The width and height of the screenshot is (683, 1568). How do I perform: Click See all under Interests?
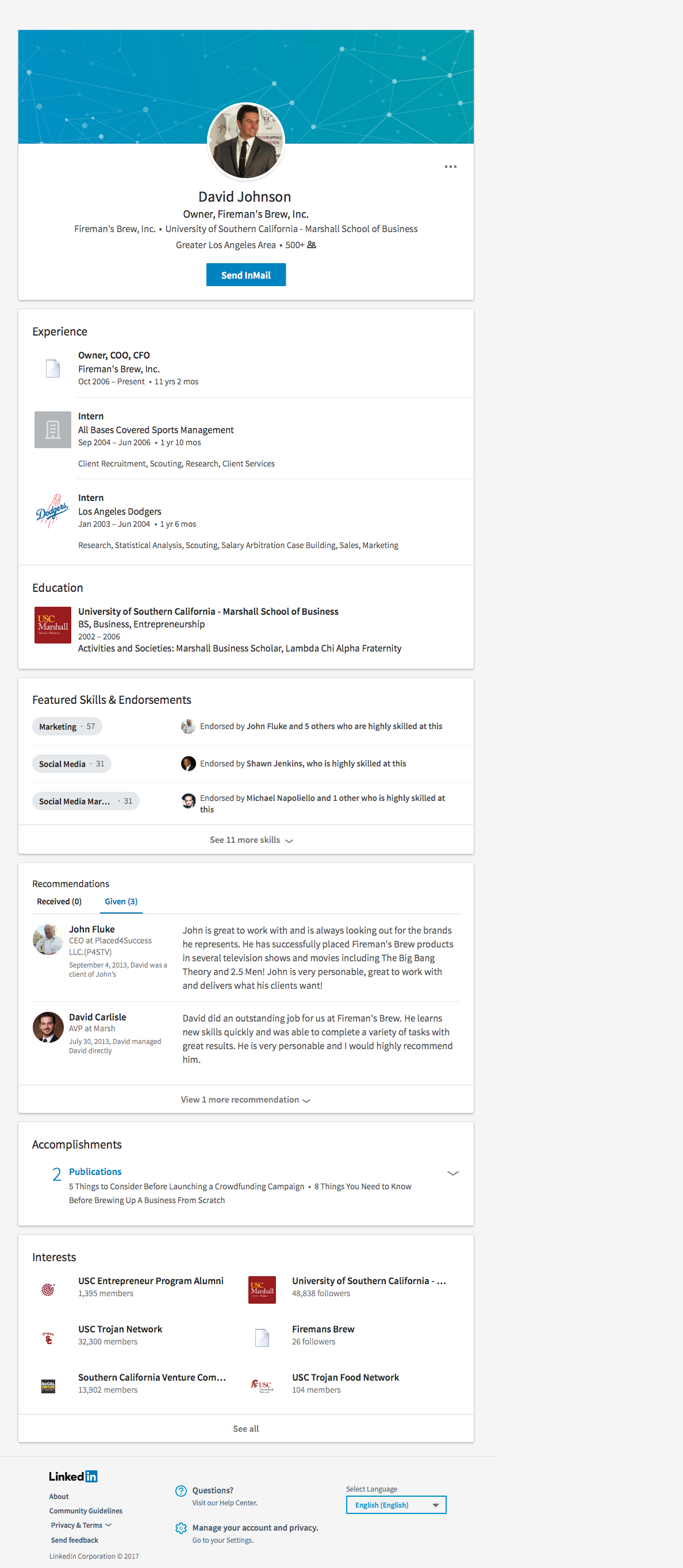[245, 1428]
